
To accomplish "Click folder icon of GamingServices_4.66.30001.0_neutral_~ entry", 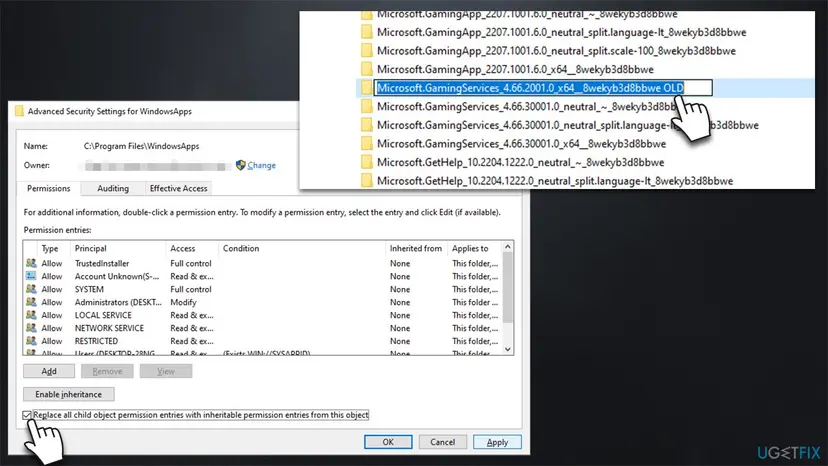I will click(x=366, y=106).
